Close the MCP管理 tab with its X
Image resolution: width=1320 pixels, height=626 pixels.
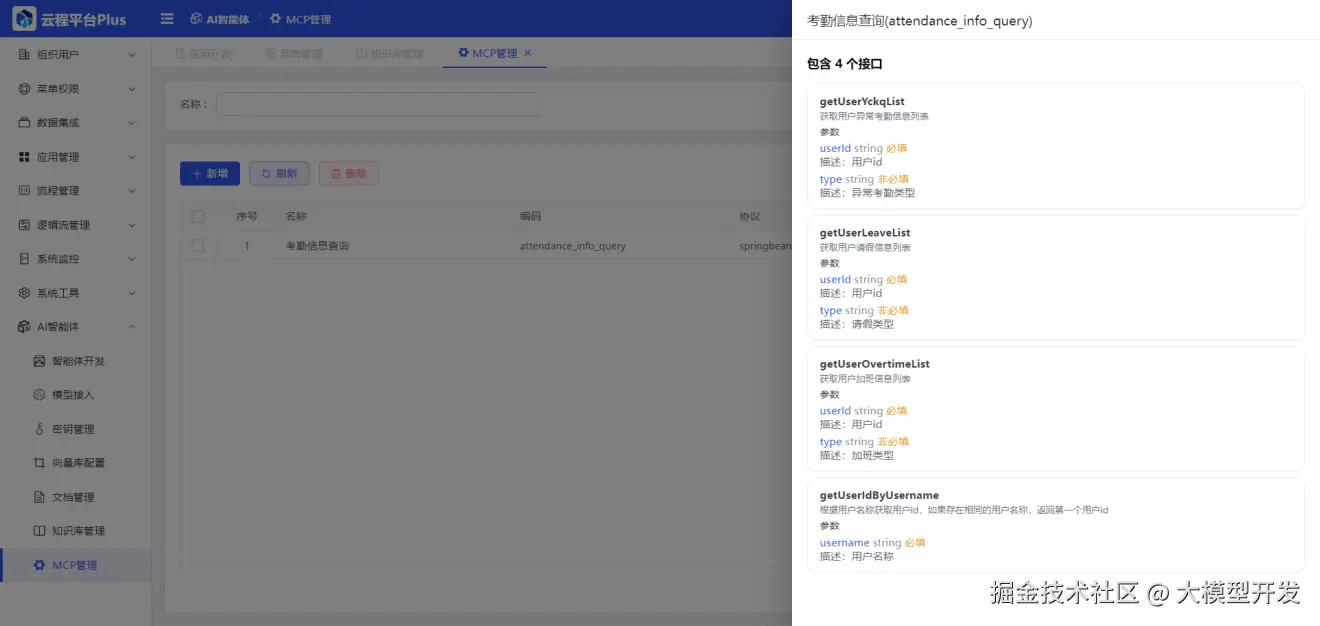pos(528,53)
